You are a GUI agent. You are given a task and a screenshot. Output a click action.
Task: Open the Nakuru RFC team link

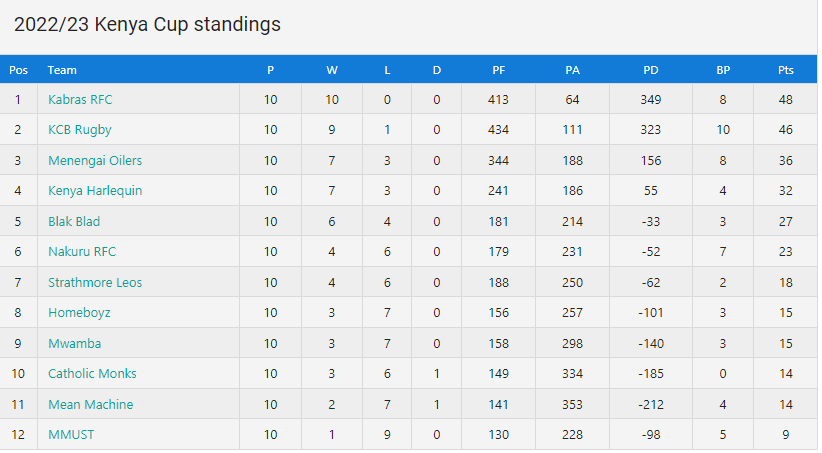pyautogui.click(x=82, y=252)
